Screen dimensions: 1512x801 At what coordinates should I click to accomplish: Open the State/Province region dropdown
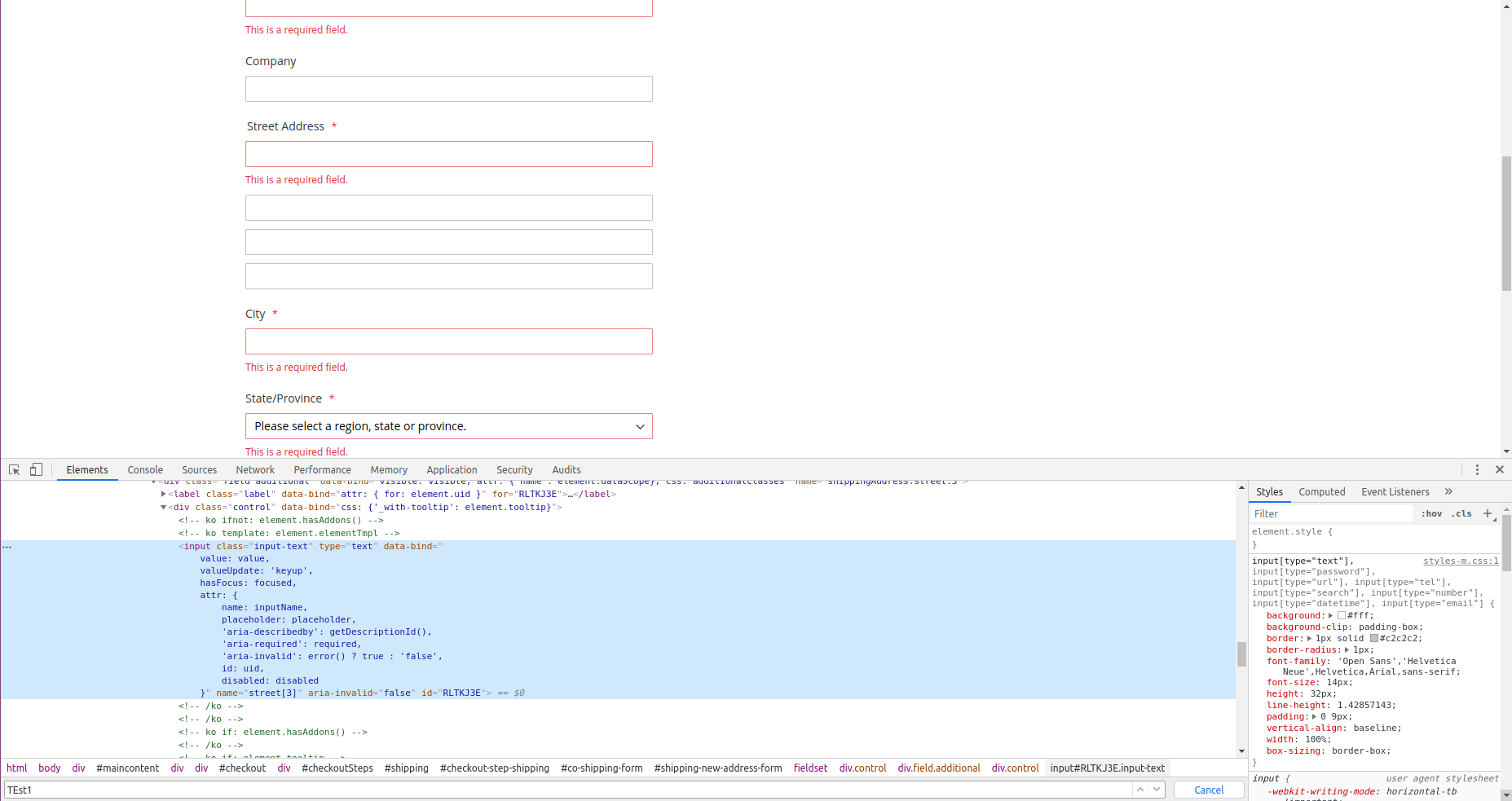click(x=449, y=426)
